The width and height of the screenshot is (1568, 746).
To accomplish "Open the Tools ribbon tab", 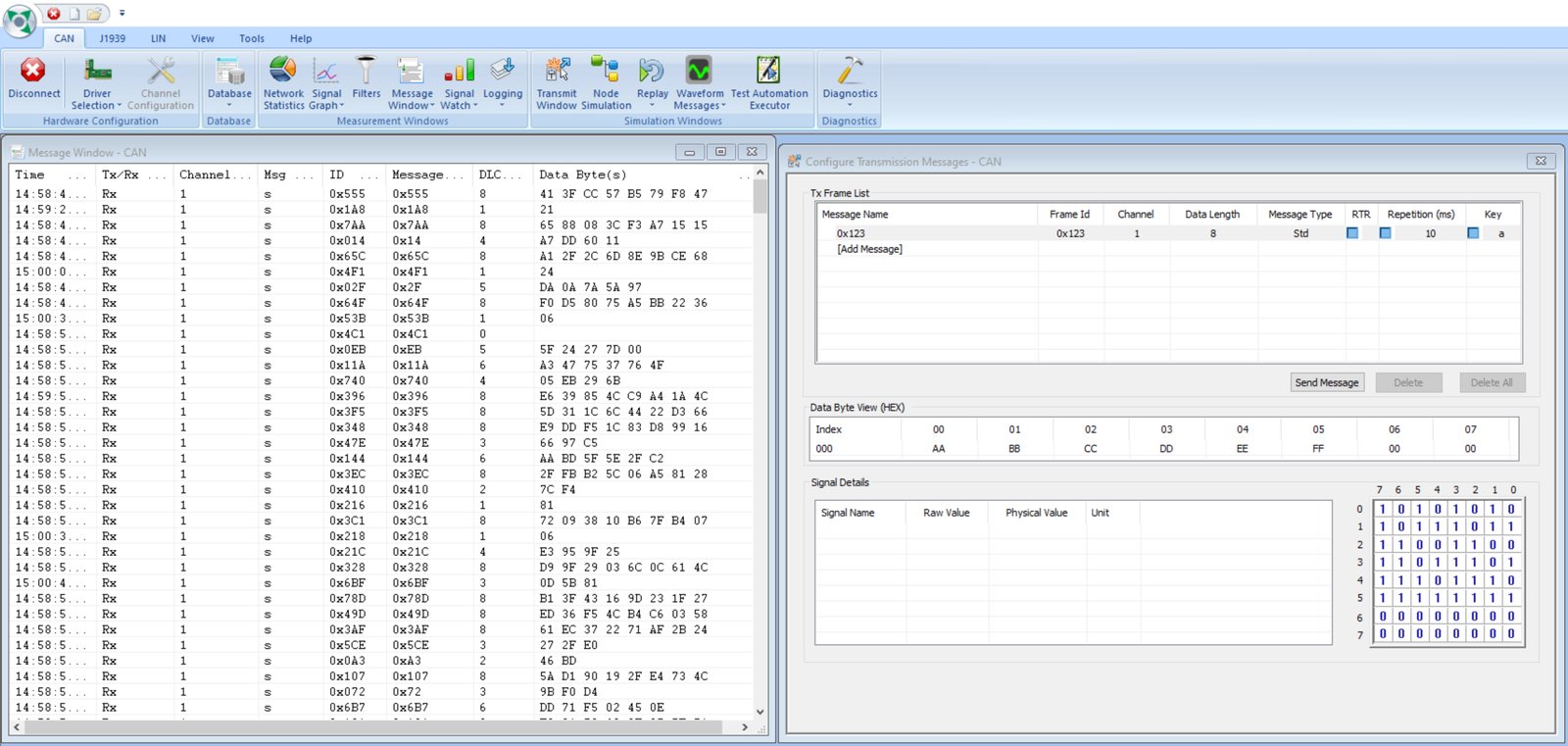I will click(x=252, y=38).
